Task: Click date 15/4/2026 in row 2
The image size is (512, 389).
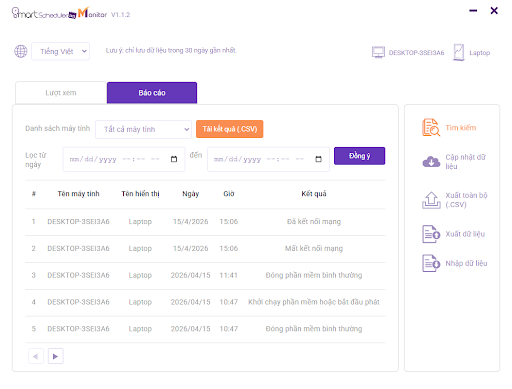Action: tap(191, 248)
